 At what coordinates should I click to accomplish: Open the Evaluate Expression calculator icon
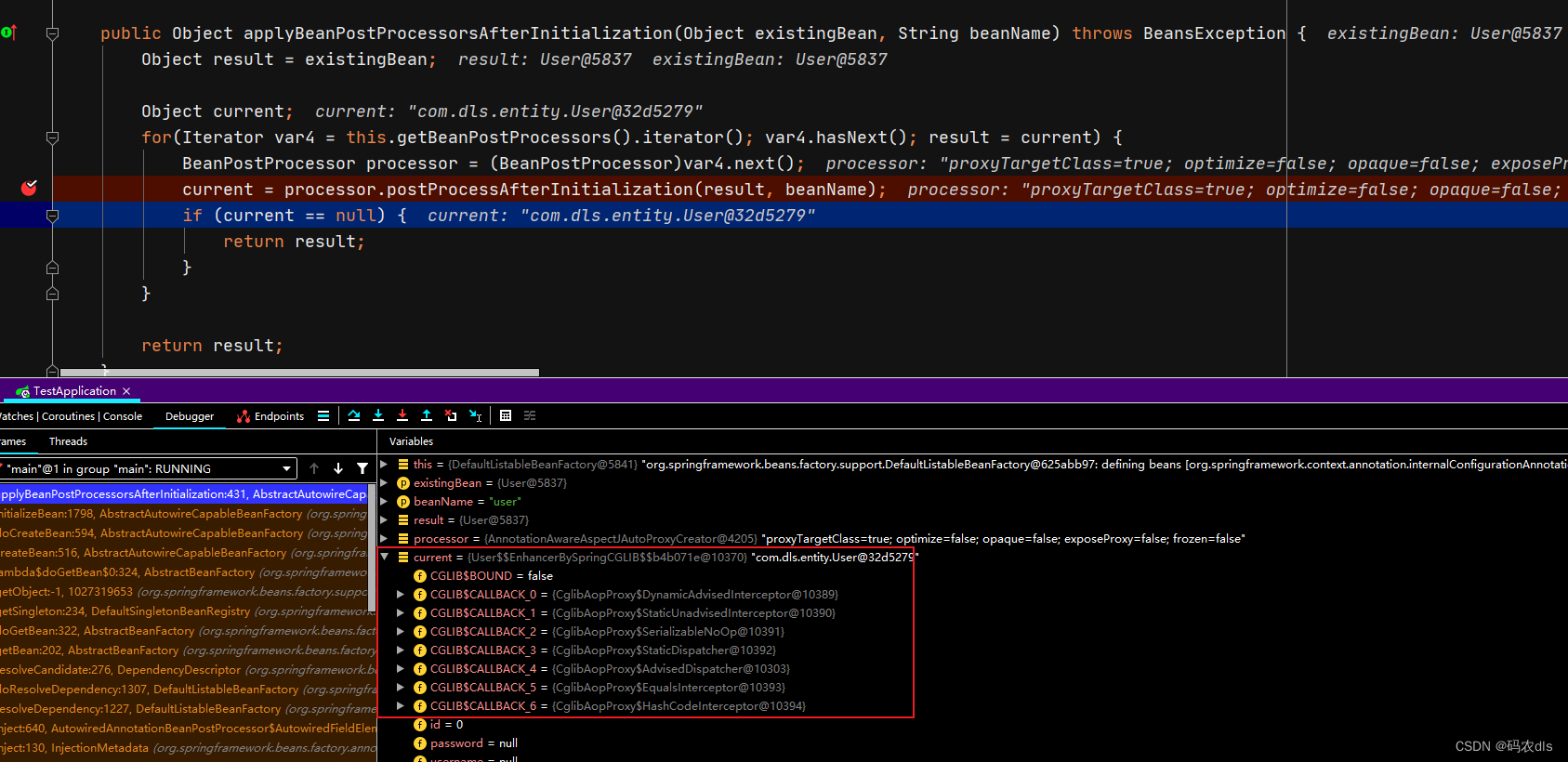(506, 415)
